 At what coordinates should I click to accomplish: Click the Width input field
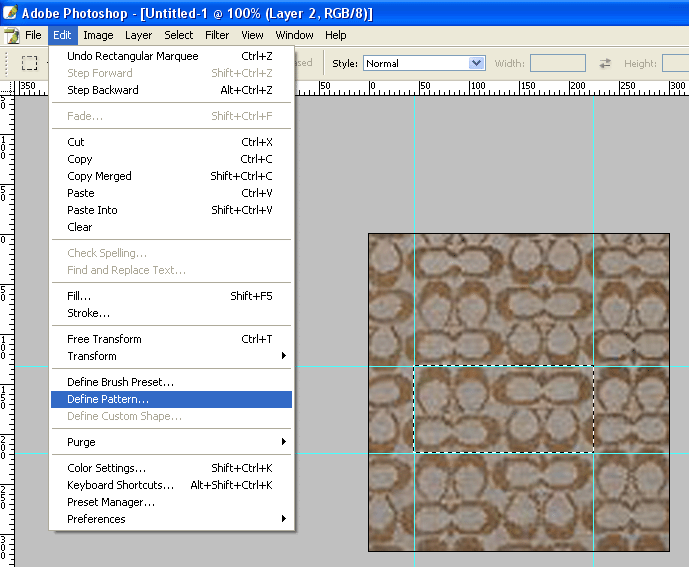coord(557,63)
